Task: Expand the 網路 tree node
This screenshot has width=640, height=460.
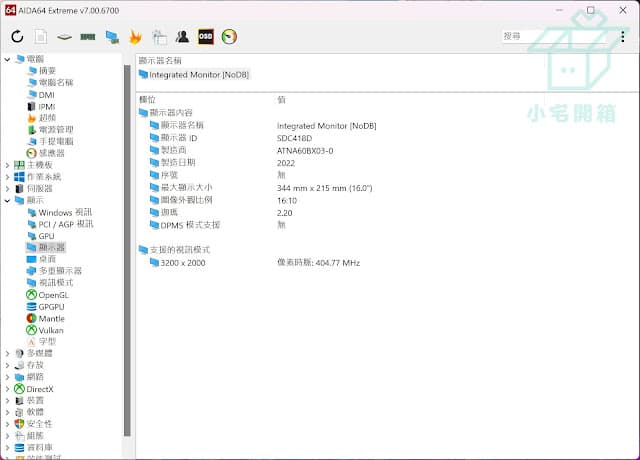Action: tap(7, 377)
